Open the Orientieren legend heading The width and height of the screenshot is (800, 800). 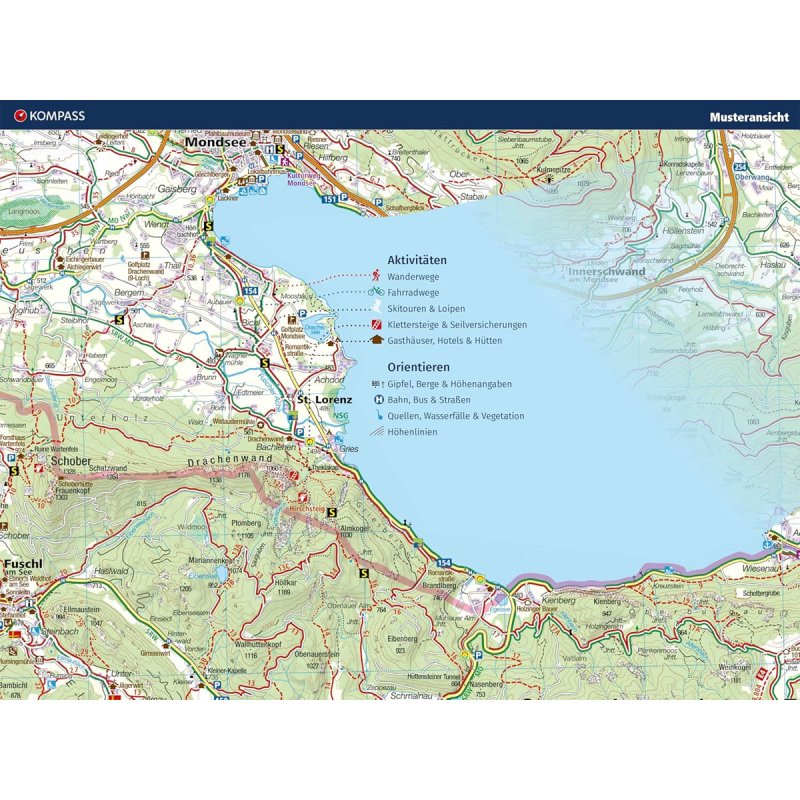pyautogui.click(x=418, y=367)
